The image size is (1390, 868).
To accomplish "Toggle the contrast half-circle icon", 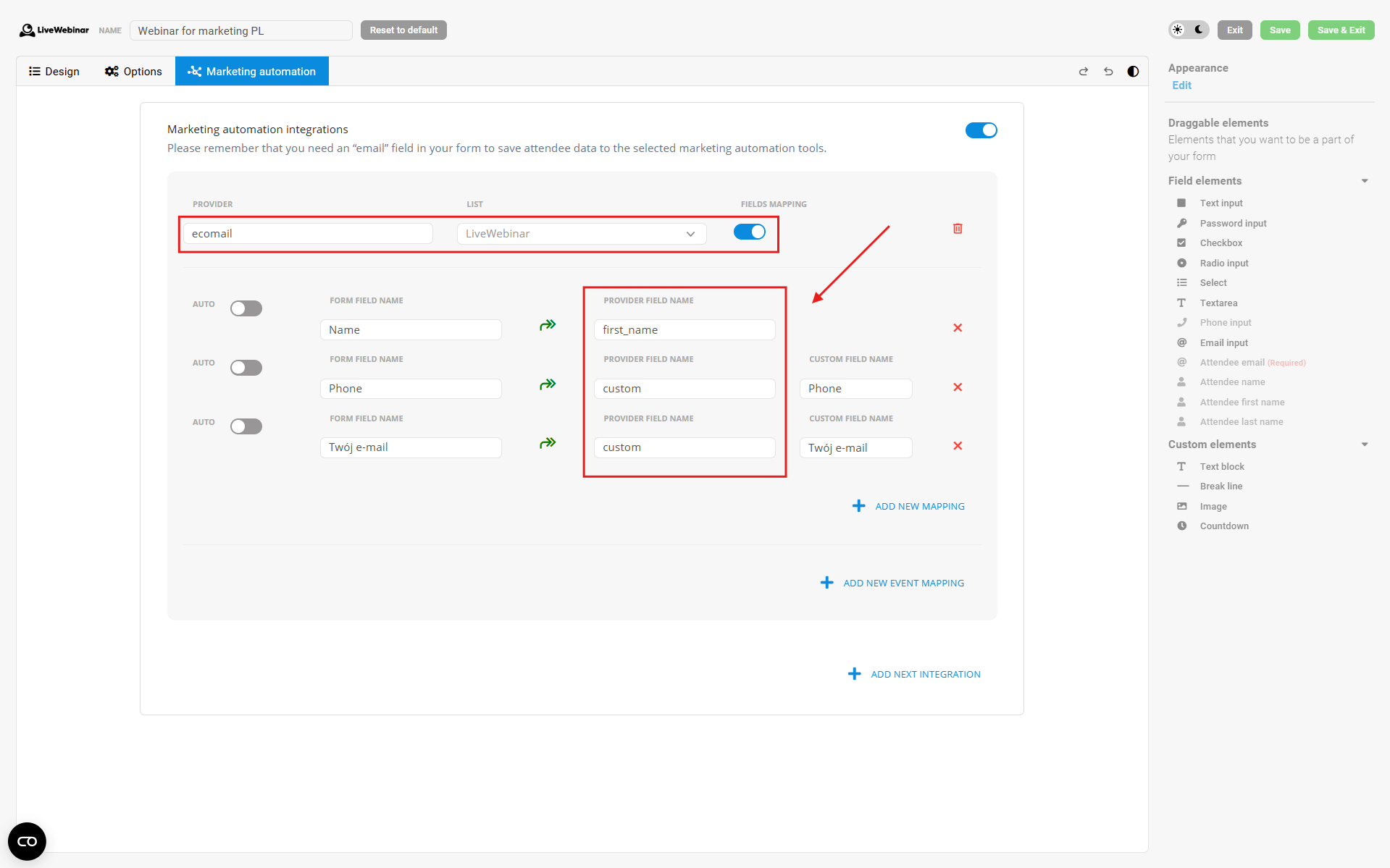I will [x=1133, y=72].
